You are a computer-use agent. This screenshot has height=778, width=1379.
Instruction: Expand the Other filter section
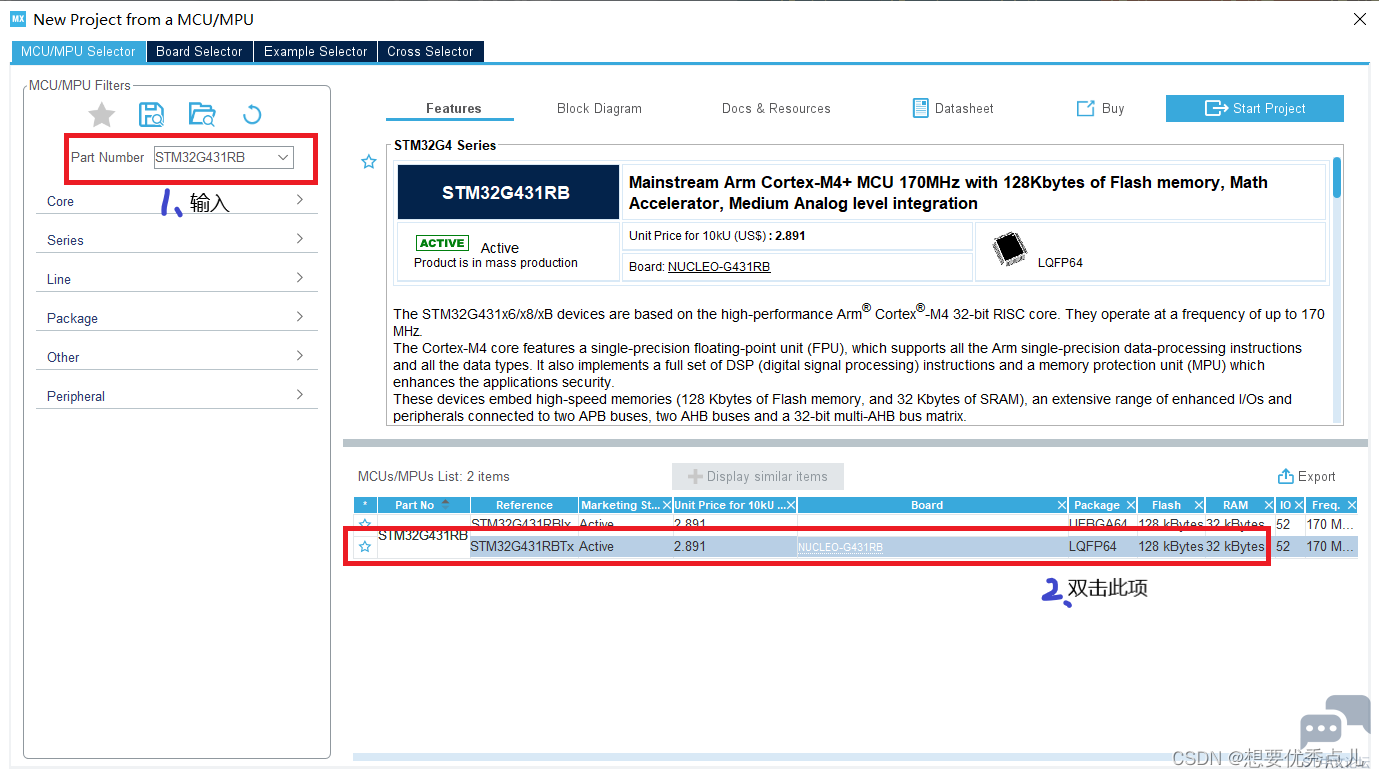[x=177, y=357]
